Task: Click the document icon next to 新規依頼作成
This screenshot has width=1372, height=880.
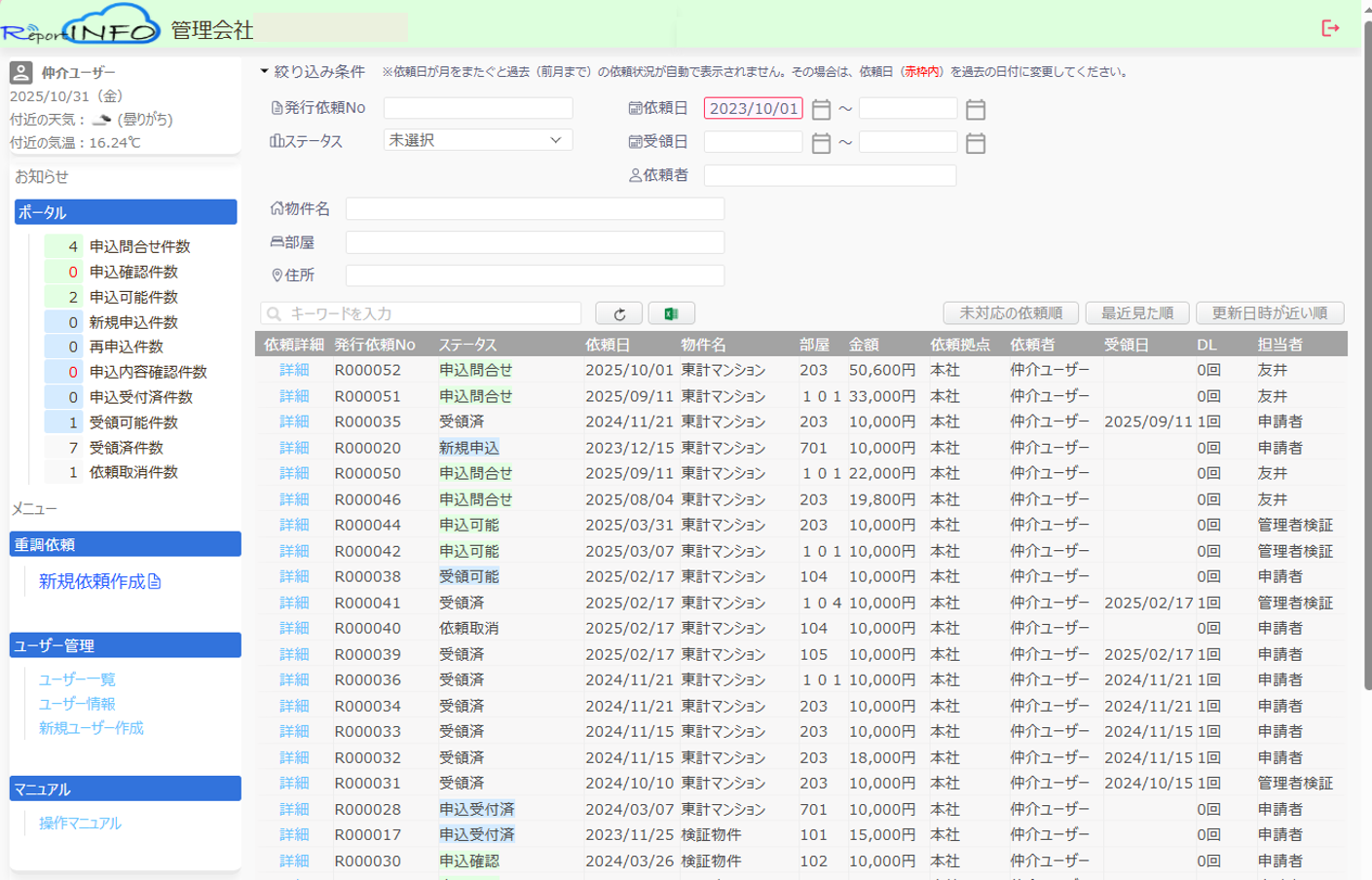Action: [x=154, y=581]
